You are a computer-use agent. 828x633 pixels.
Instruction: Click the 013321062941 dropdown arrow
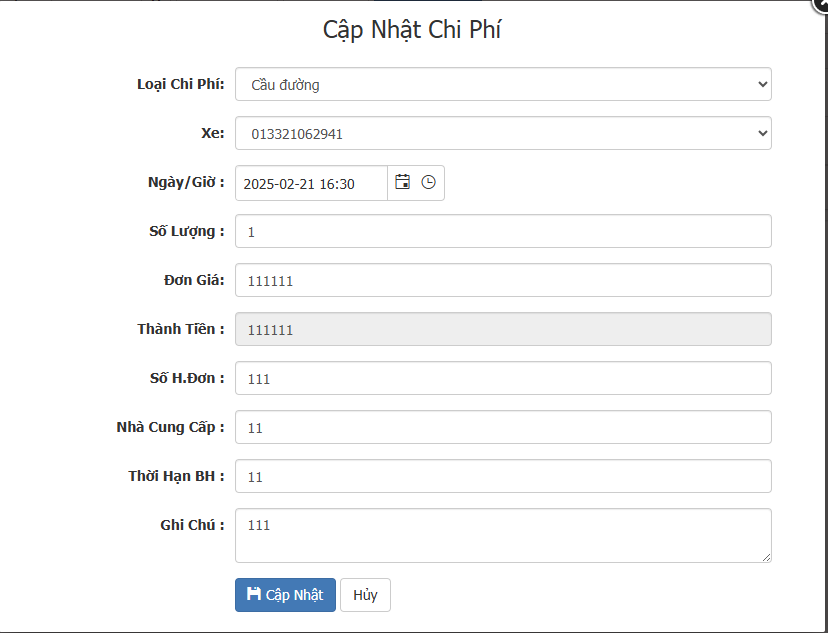(x=762, y=133)
